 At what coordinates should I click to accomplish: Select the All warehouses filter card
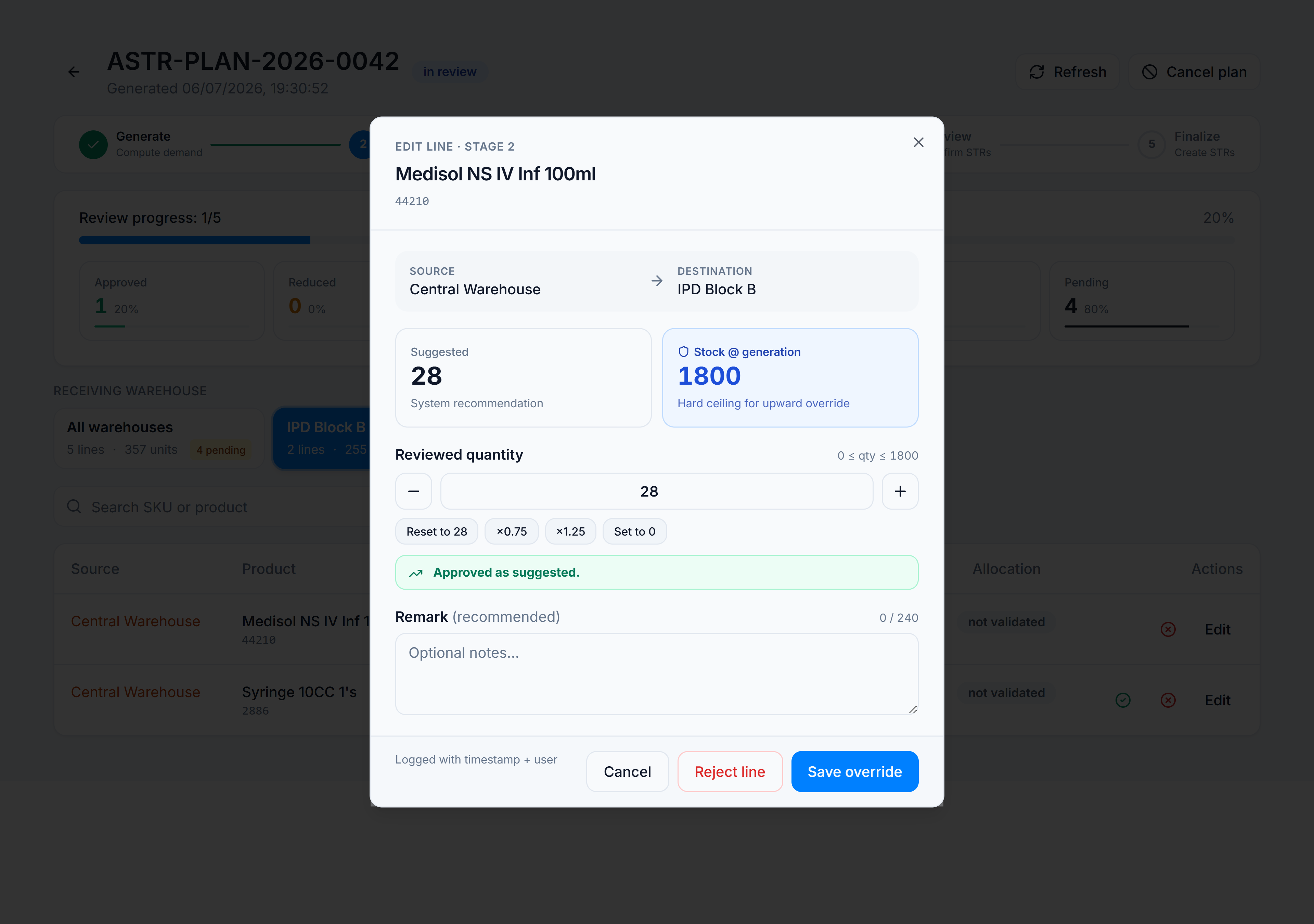[159, 438]
